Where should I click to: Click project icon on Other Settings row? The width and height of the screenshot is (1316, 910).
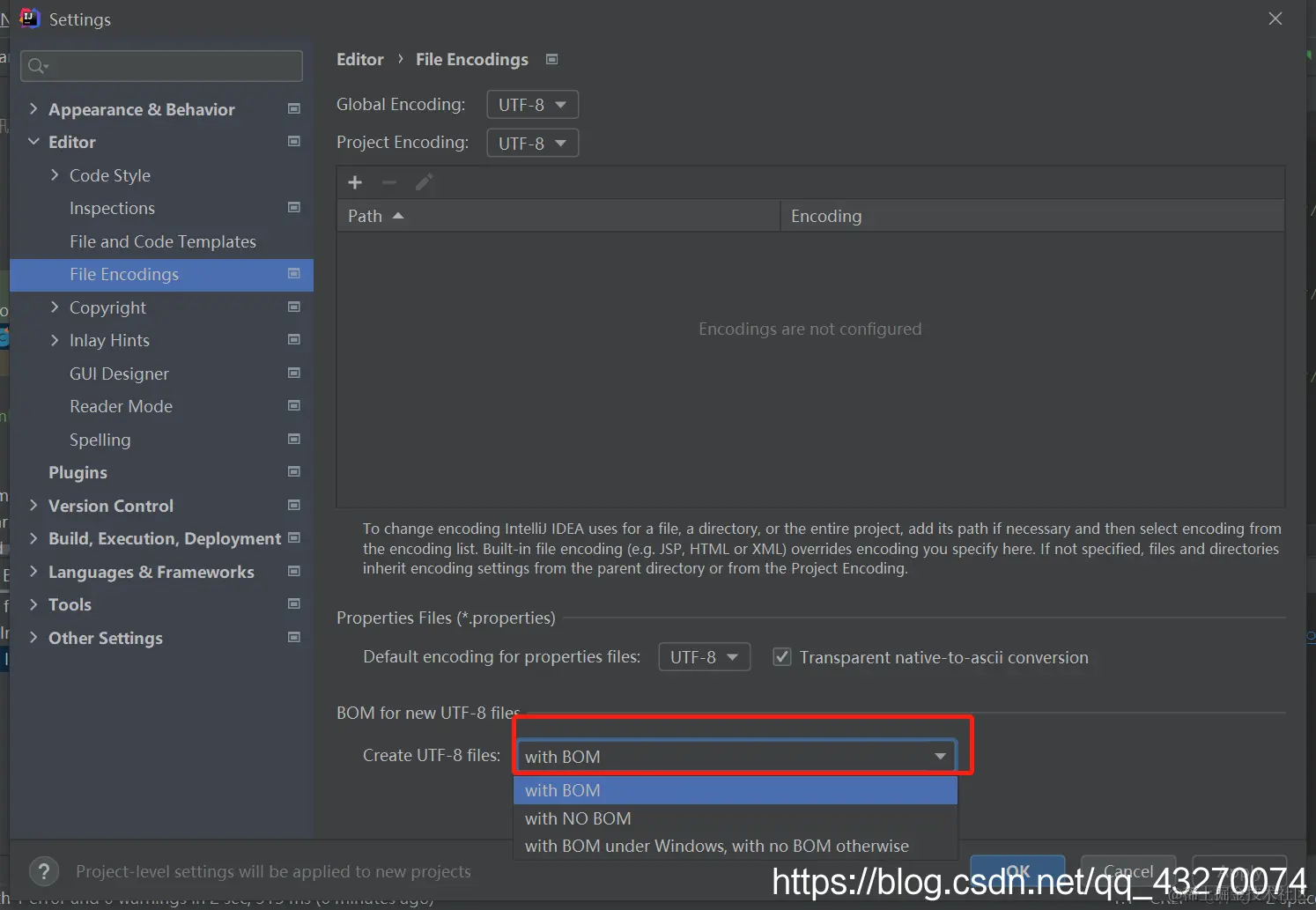coord(294,637)
